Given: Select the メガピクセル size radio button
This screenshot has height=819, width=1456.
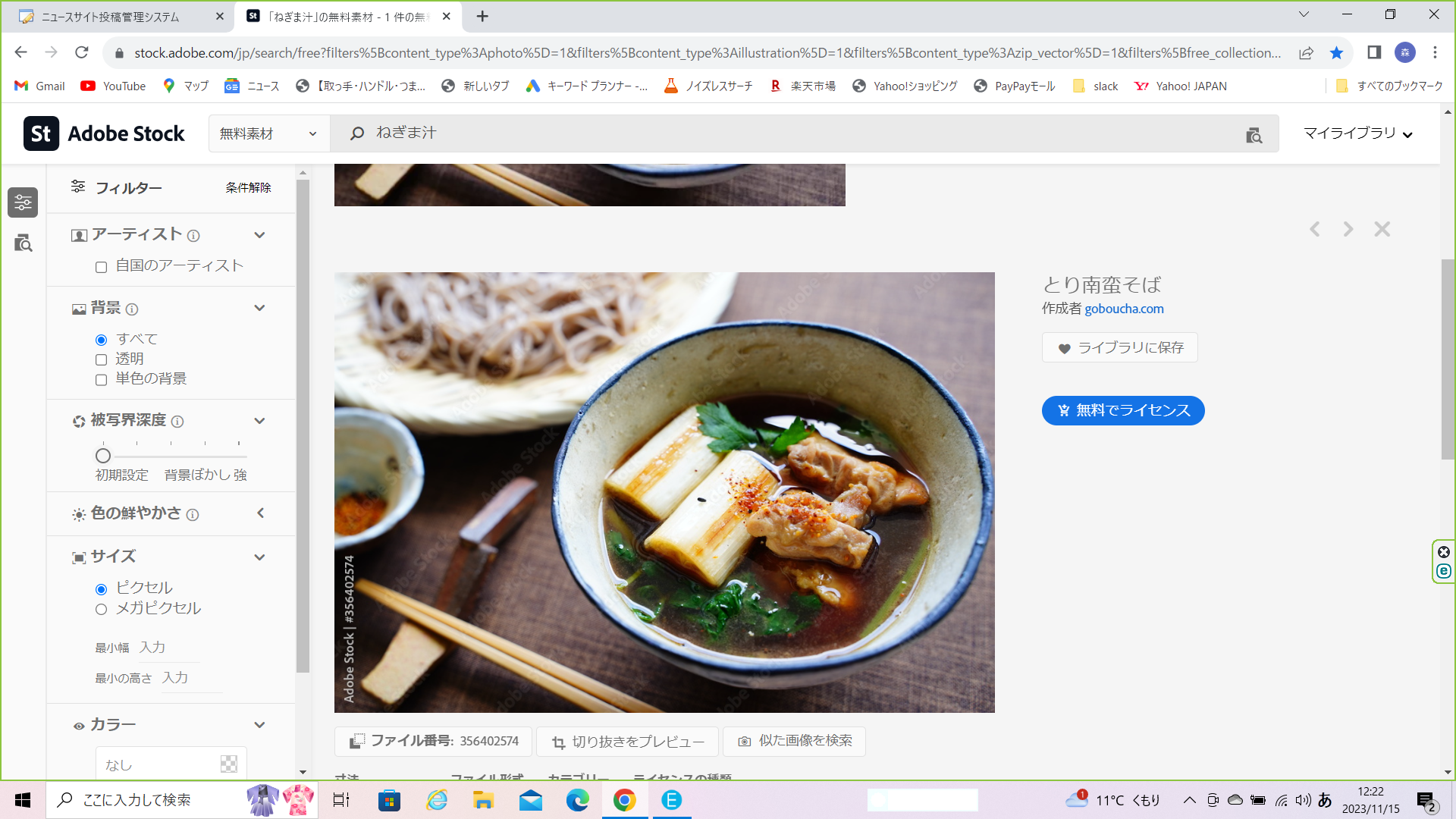Looking at the screenshot, I should point(101,610).
